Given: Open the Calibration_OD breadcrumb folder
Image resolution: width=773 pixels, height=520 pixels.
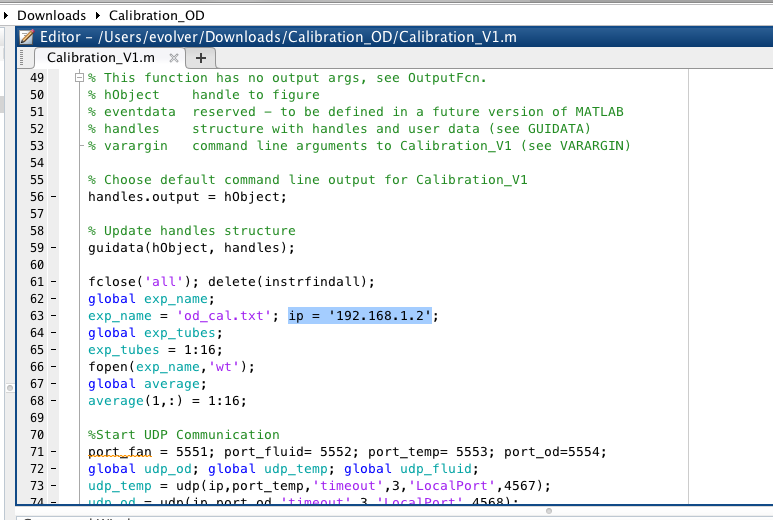Looking at the screenshot, I should pyautogui.click(x=157, y=15).
